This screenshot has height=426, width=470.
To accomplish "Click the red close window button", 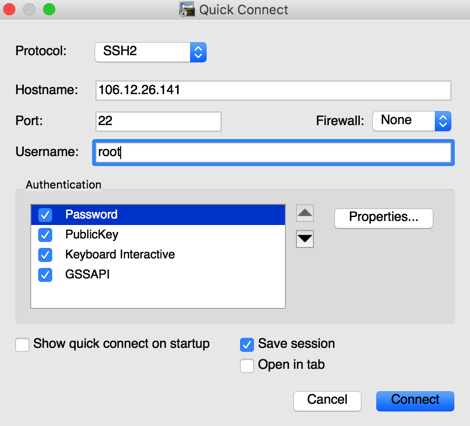I will tap(9, 9).
